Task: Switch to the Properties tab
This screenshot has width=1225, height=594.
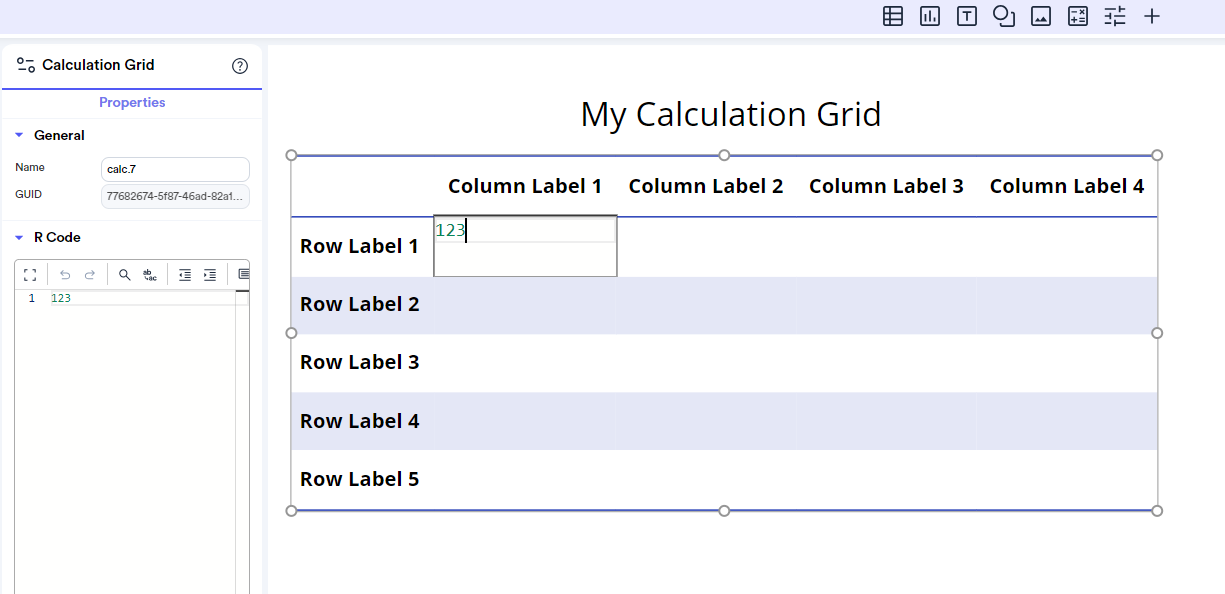Action: click(x=132, y=103)
